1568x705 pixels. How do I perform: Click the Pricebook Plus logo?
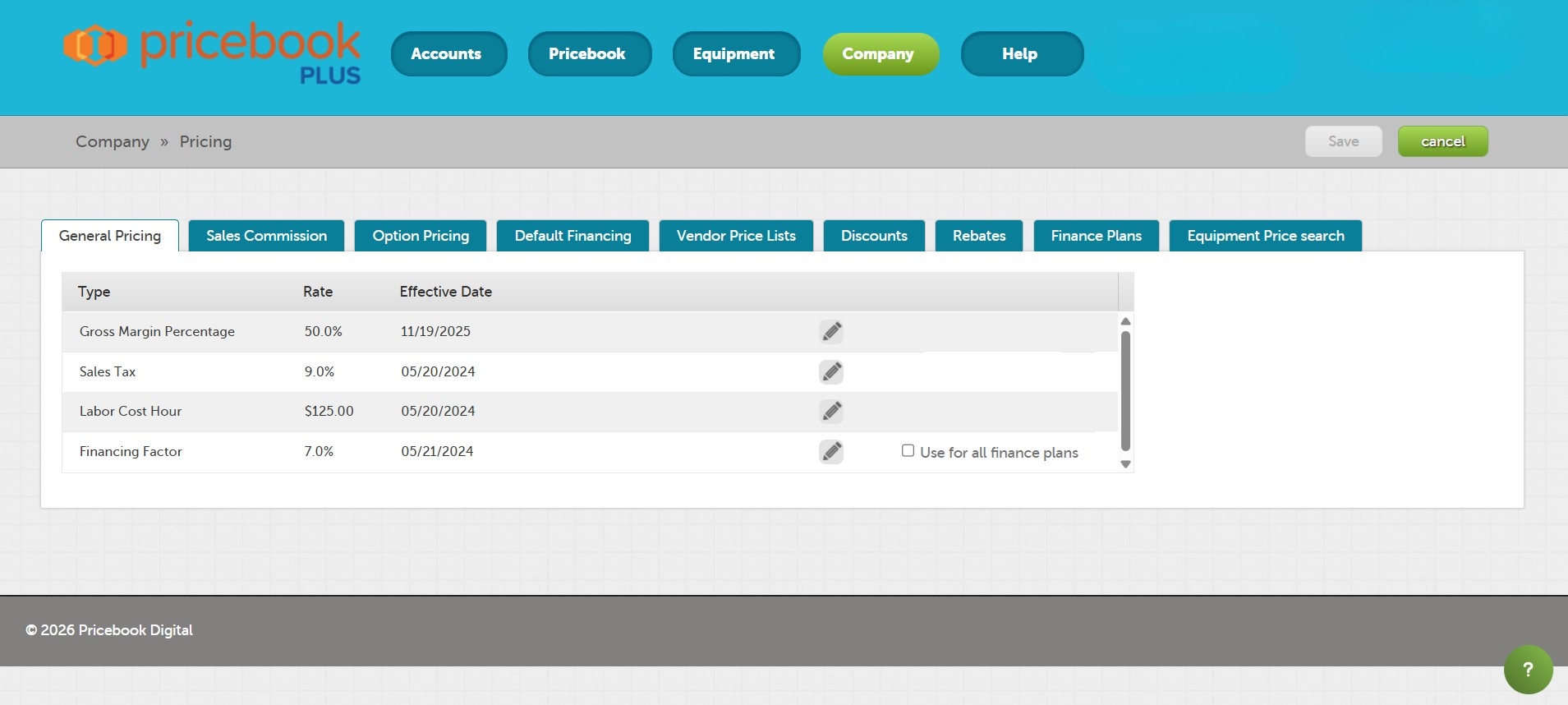click(x=212, y=53)
